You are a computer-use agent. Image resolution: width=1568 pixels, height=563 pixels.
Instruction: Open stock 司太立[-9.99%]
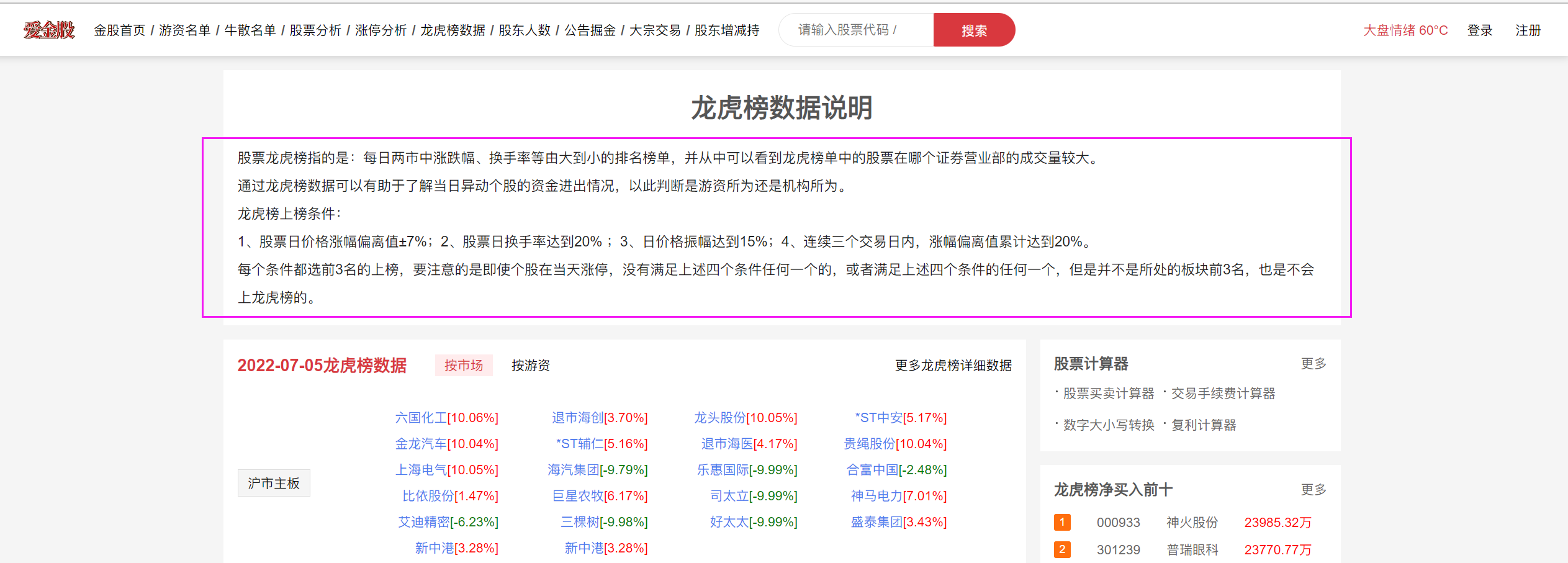coord(754,496)
